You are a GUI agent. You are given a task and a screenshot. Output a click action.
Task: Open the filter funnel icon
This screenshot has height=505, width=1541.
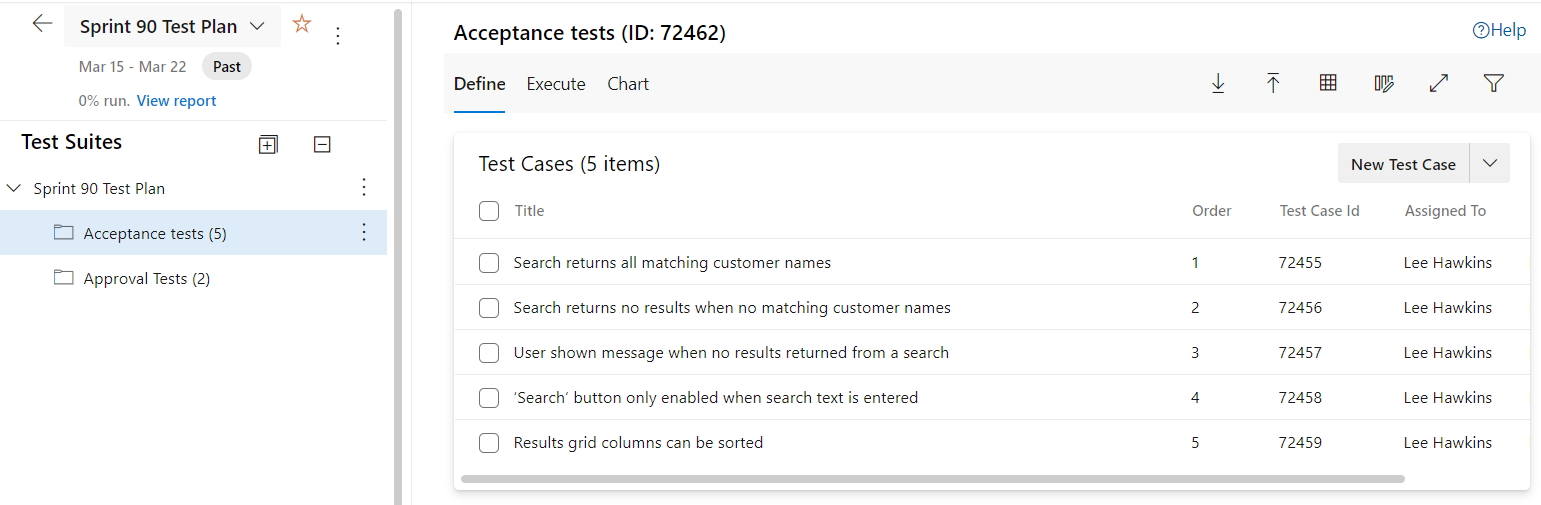1494,84
